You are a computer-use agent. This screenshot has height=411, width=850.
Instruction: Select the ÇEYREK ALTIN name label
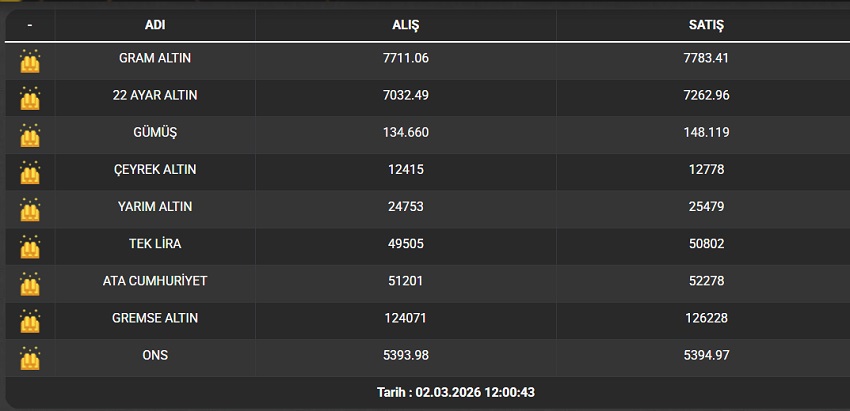coord(155,170)
